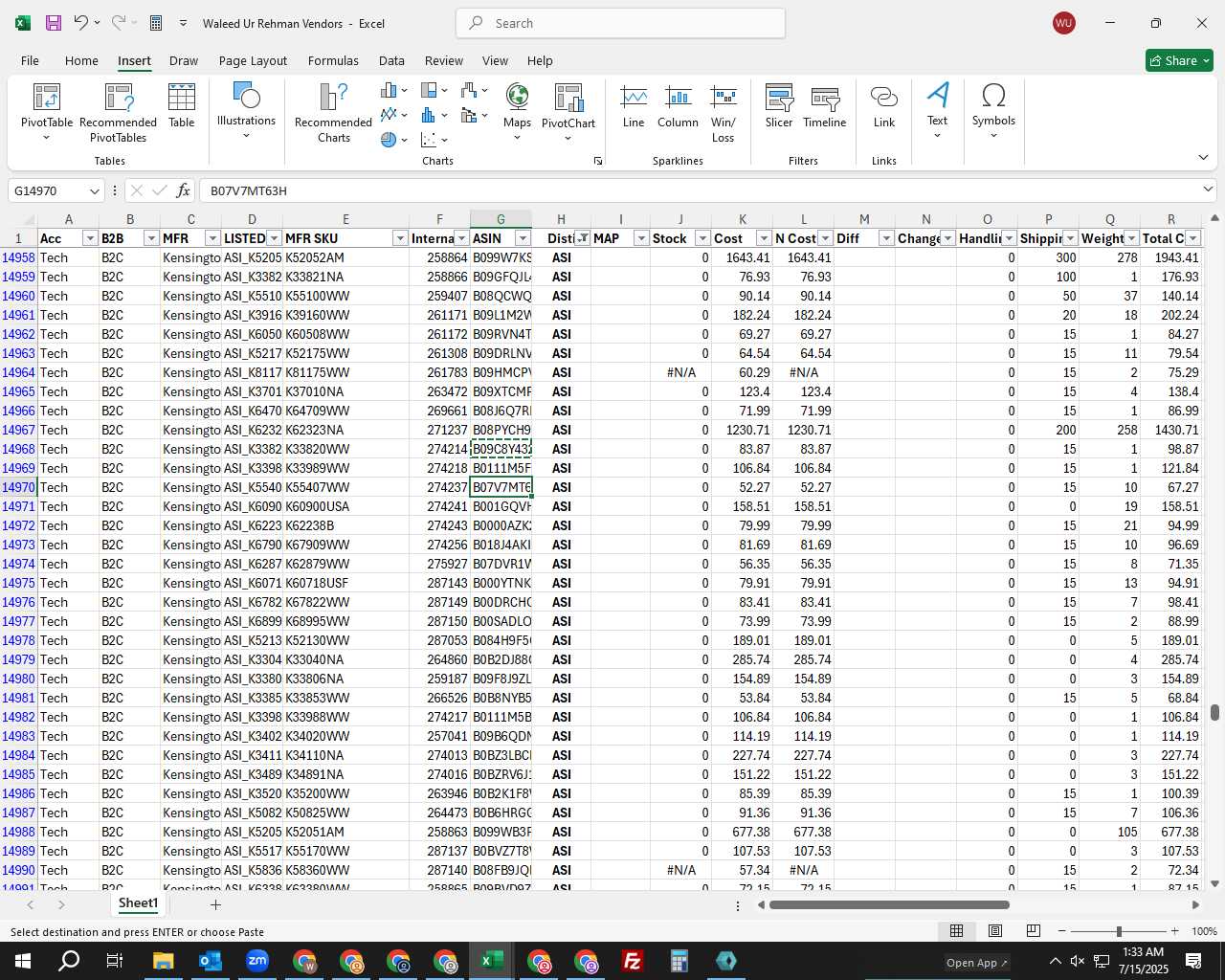Image resolution: width=1225 pixels, height=980 pixels.
Task: Insert a Link
Action: 884,106
